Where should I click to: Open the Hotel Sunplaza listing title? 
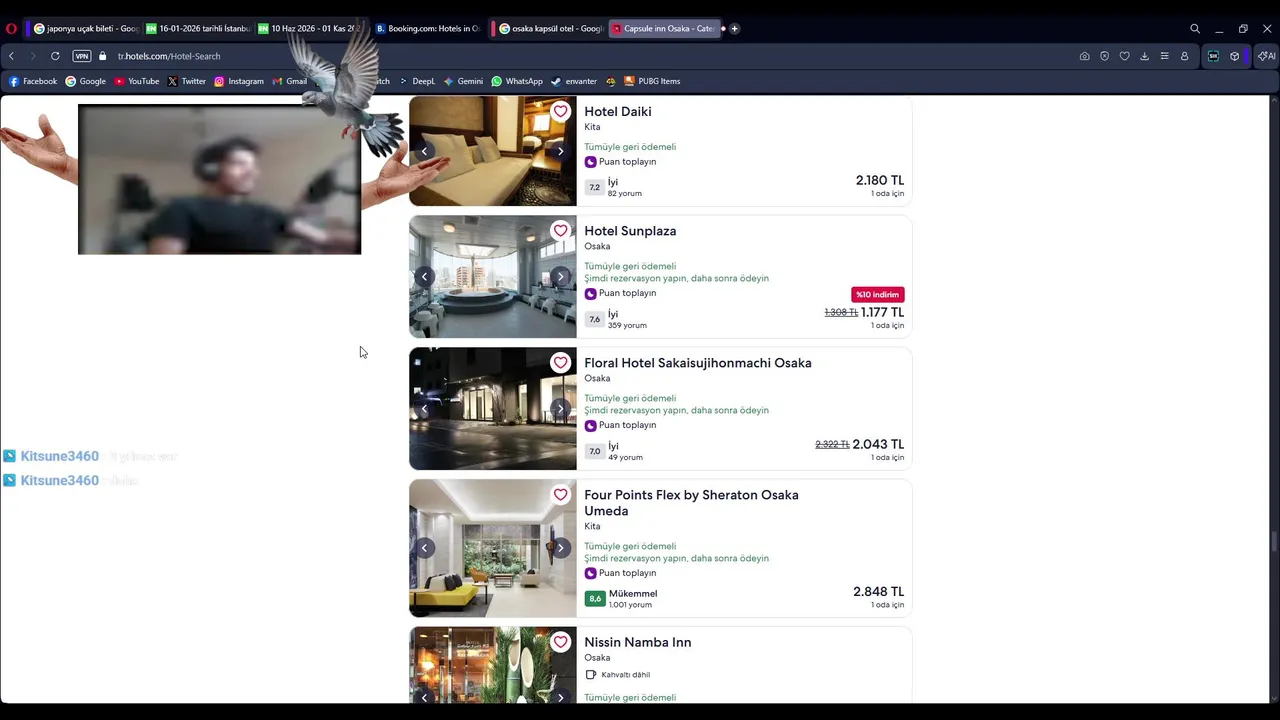pyautogui.click(x=630, y=231)
